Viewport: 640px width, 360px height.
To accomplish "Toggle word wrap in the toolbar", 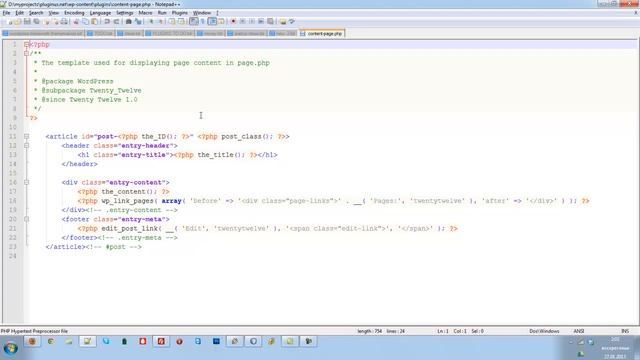I will click(x=193, y=21).
